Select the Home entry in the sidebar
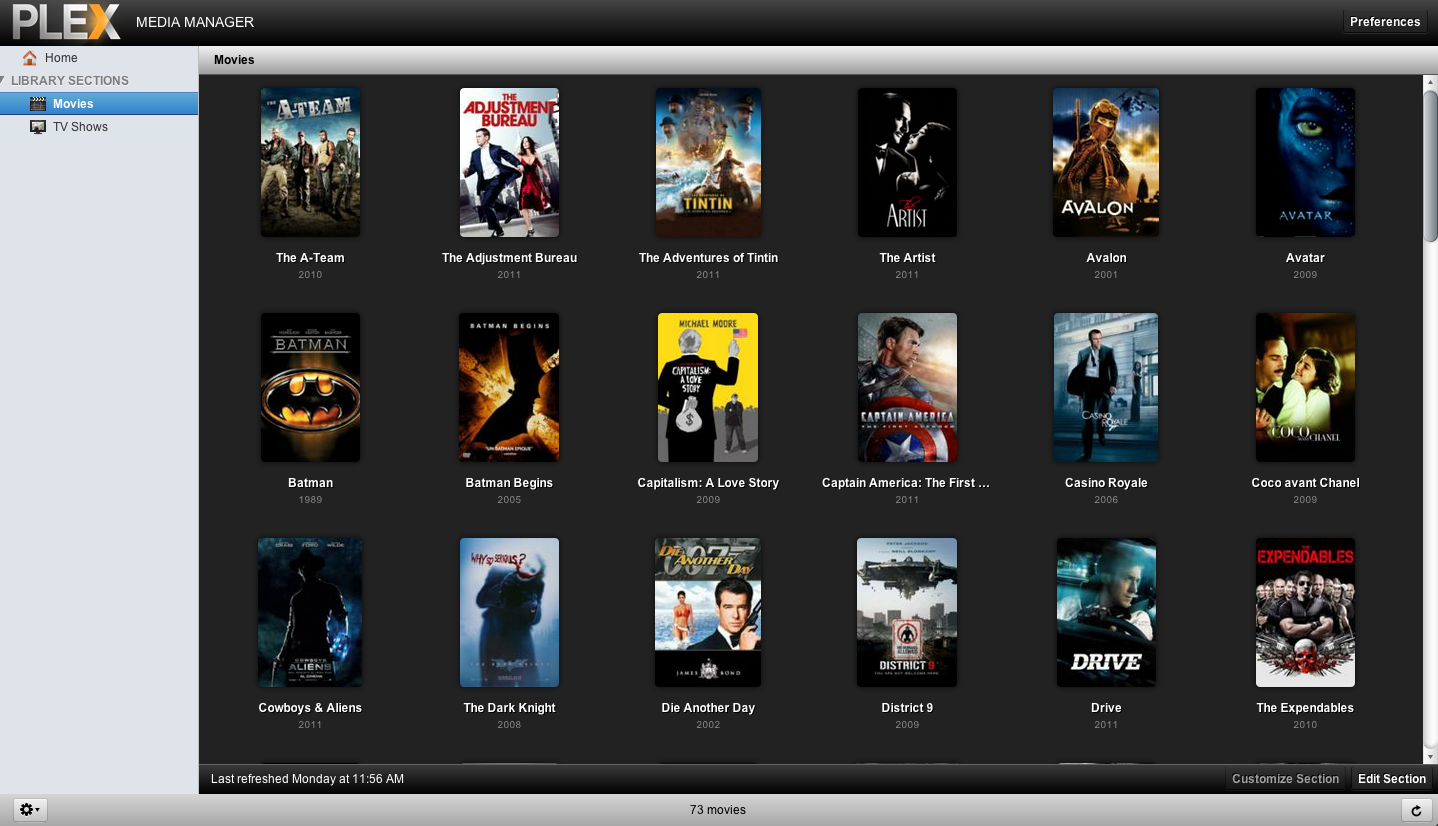1438x826 pixels. pyautogui.click(x=99, y=58)
